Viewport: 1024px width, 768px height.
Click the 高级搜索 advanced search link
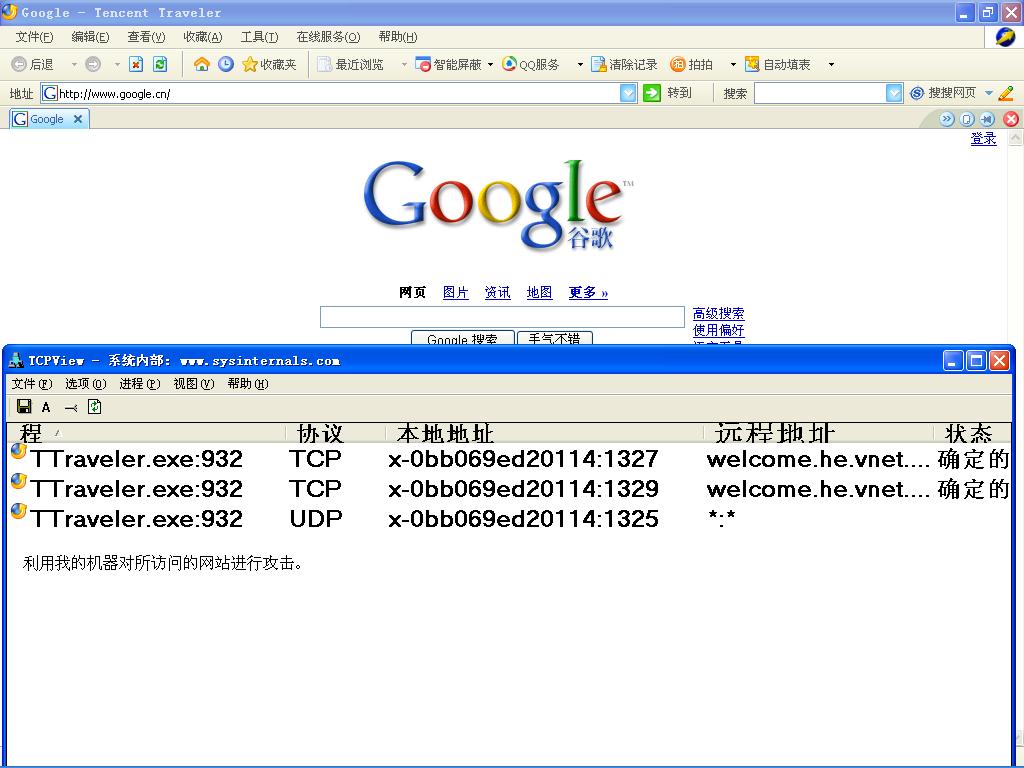pyautogui.click(x=718, y=313)
